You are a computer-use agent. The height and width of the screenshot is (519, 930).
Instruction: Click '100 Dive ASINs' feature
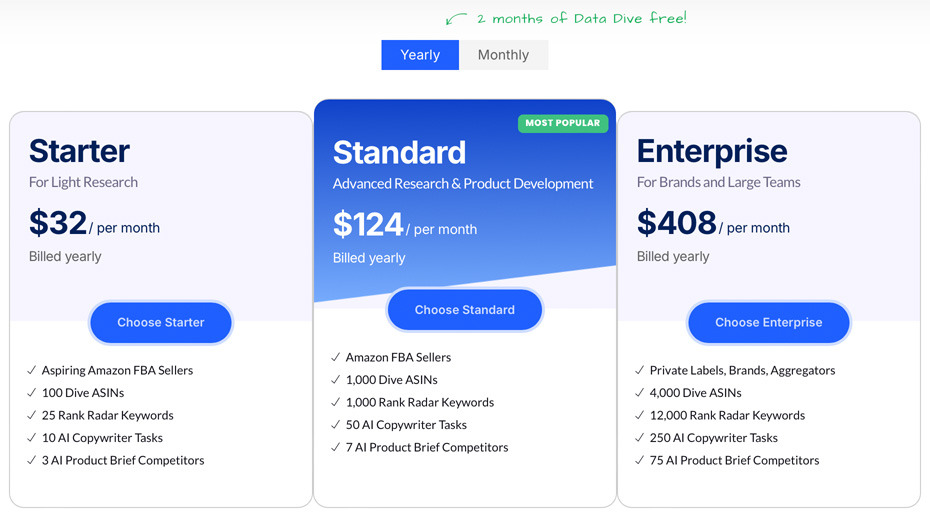[x=83, y=393]
